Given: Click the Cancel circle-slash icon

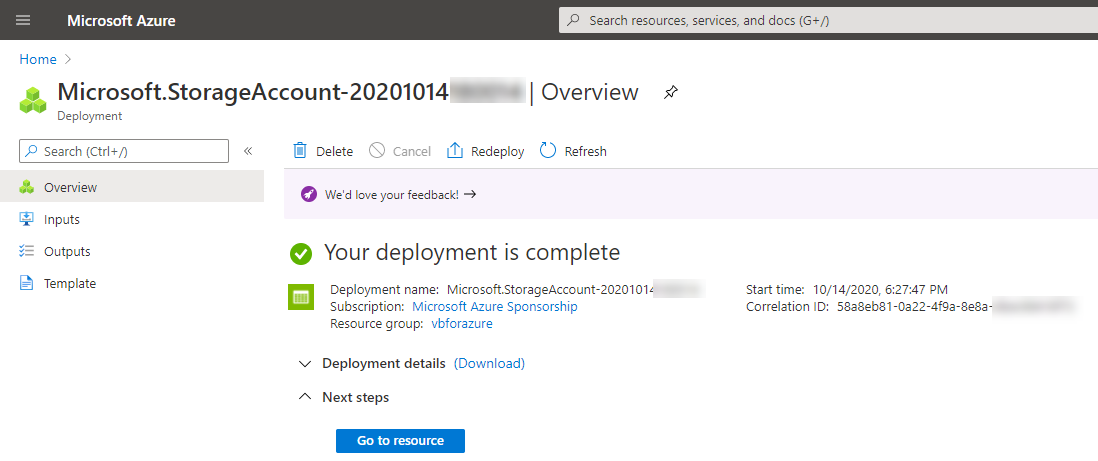Looking at the screenshot, I should tap(377, 151).
